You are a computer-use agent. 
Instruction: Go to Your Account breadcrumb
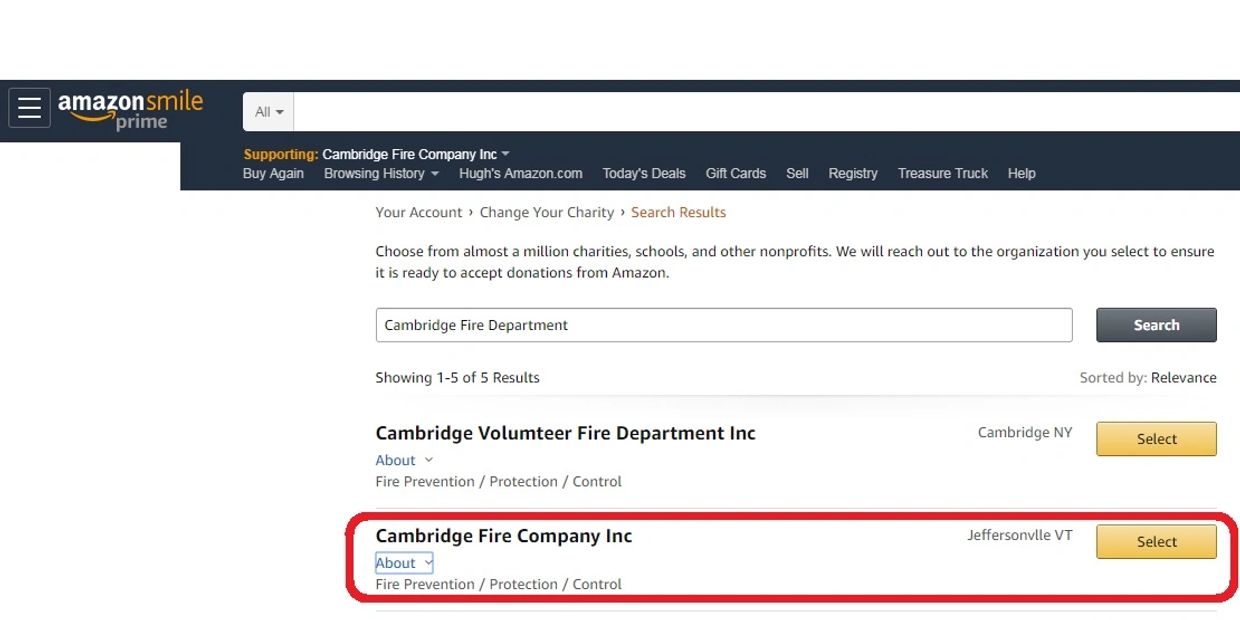click(419, 212)
